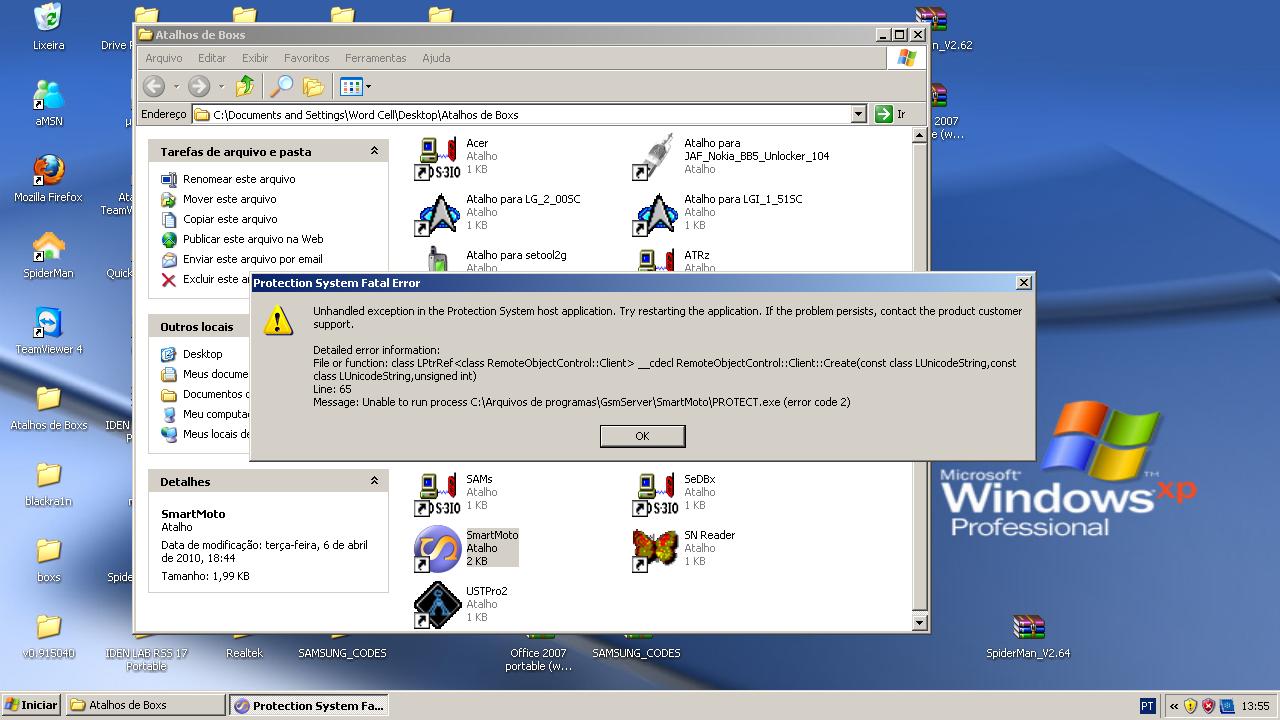Open the Arquivo menu
The width and height of the screenshot is (1280, 720).
coord(164,58)
